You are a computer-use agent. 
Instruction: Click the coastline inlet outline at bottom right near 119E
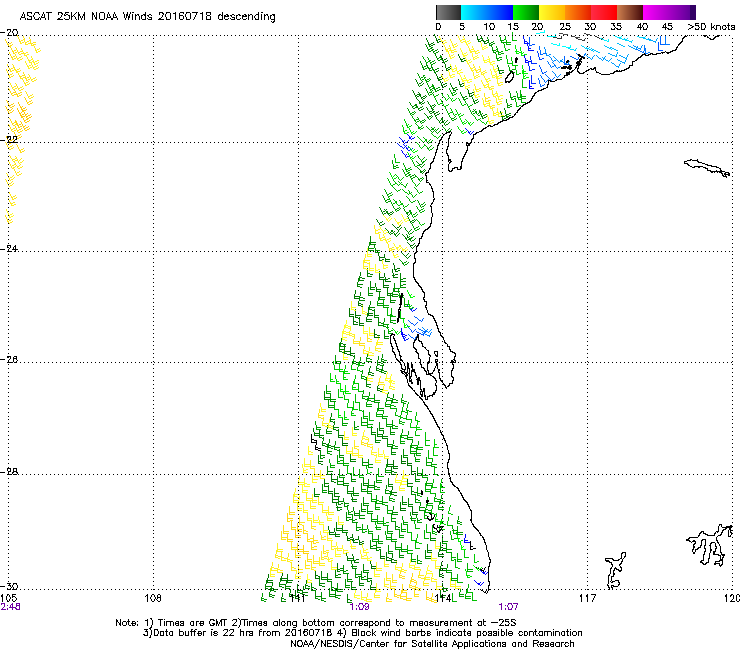point(710,544)
